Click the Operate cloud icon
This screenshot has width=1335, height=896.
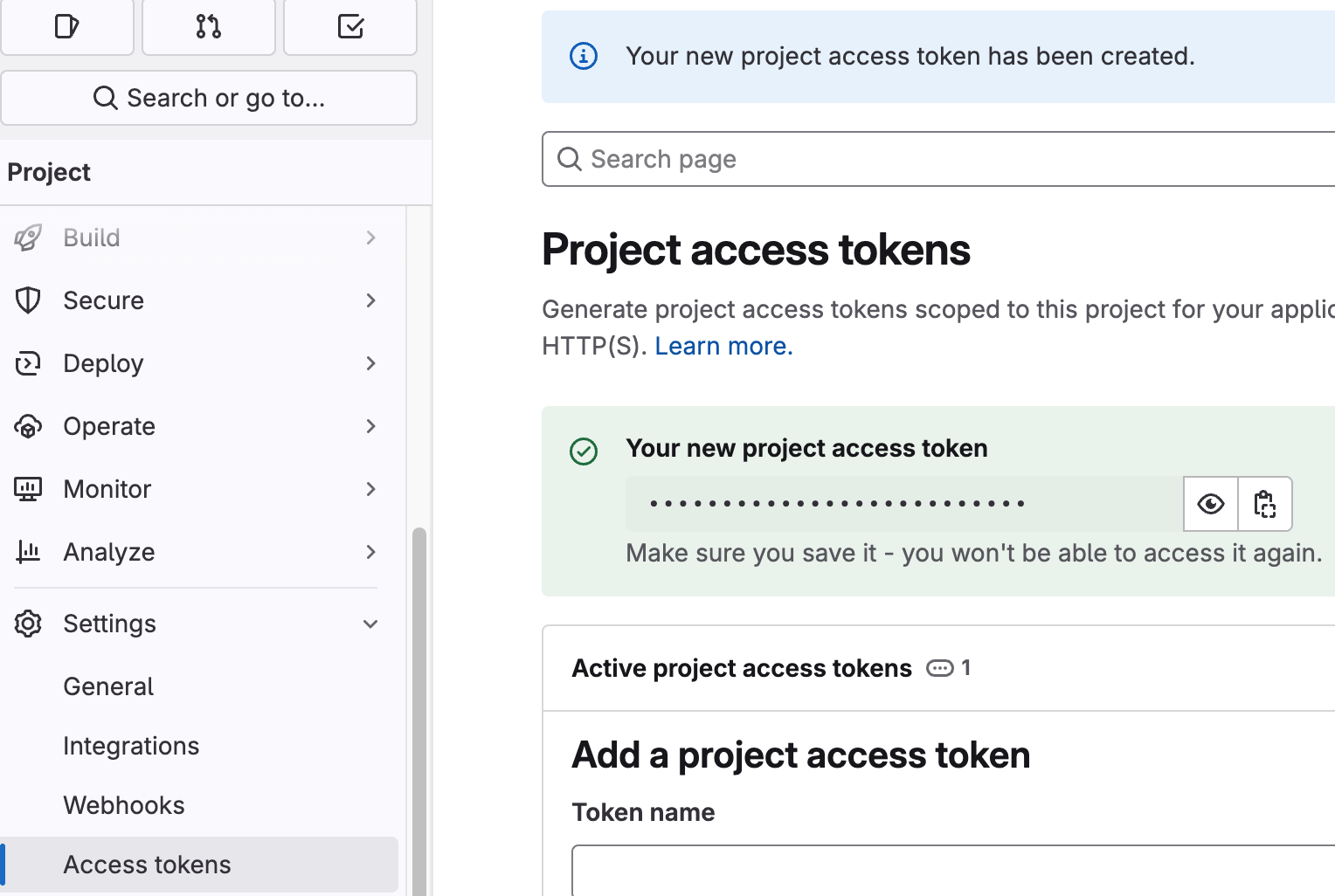pos(28,426)
